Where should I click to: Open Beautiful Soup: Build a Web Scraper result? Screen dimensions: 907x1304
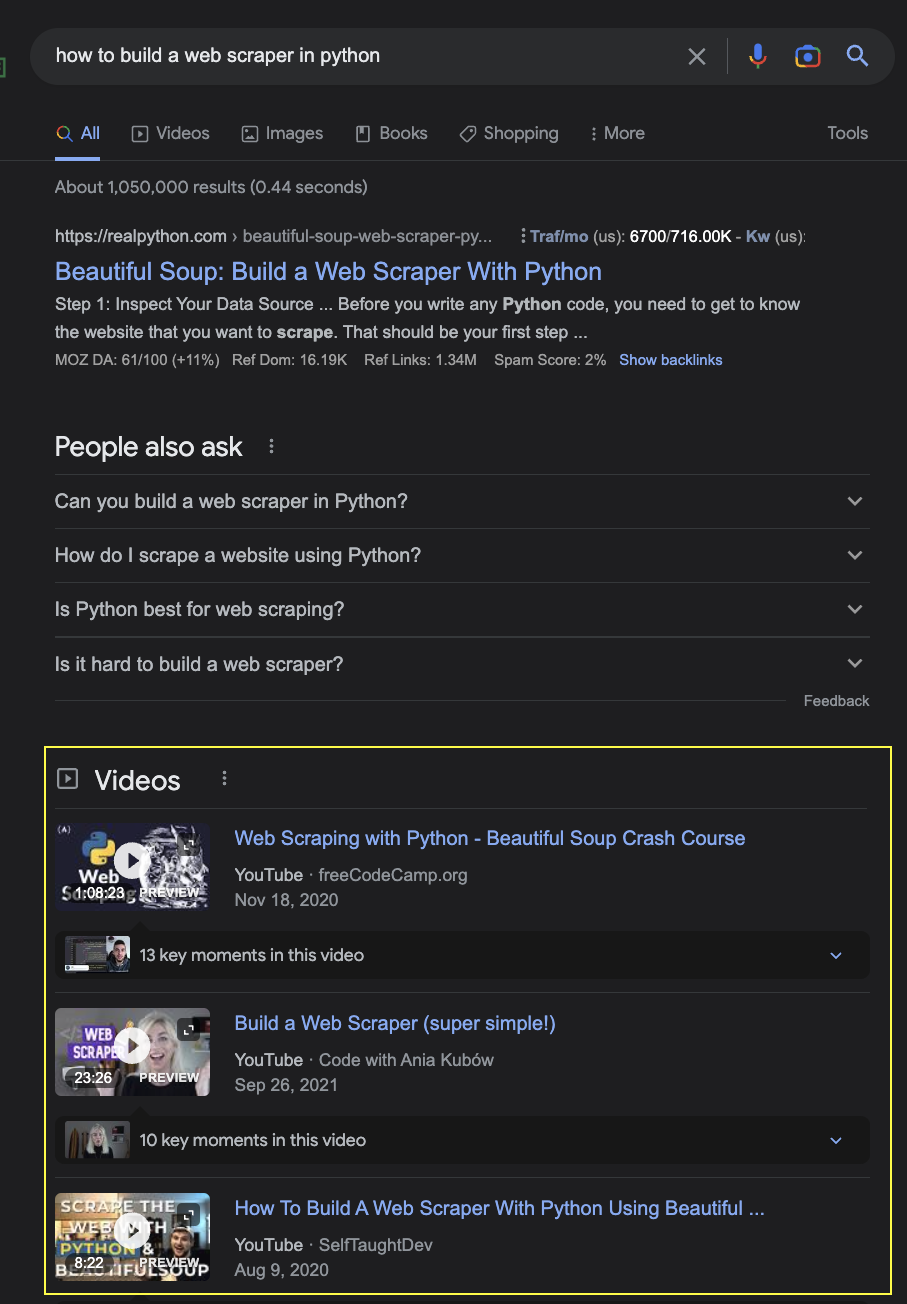pos(328,272)
